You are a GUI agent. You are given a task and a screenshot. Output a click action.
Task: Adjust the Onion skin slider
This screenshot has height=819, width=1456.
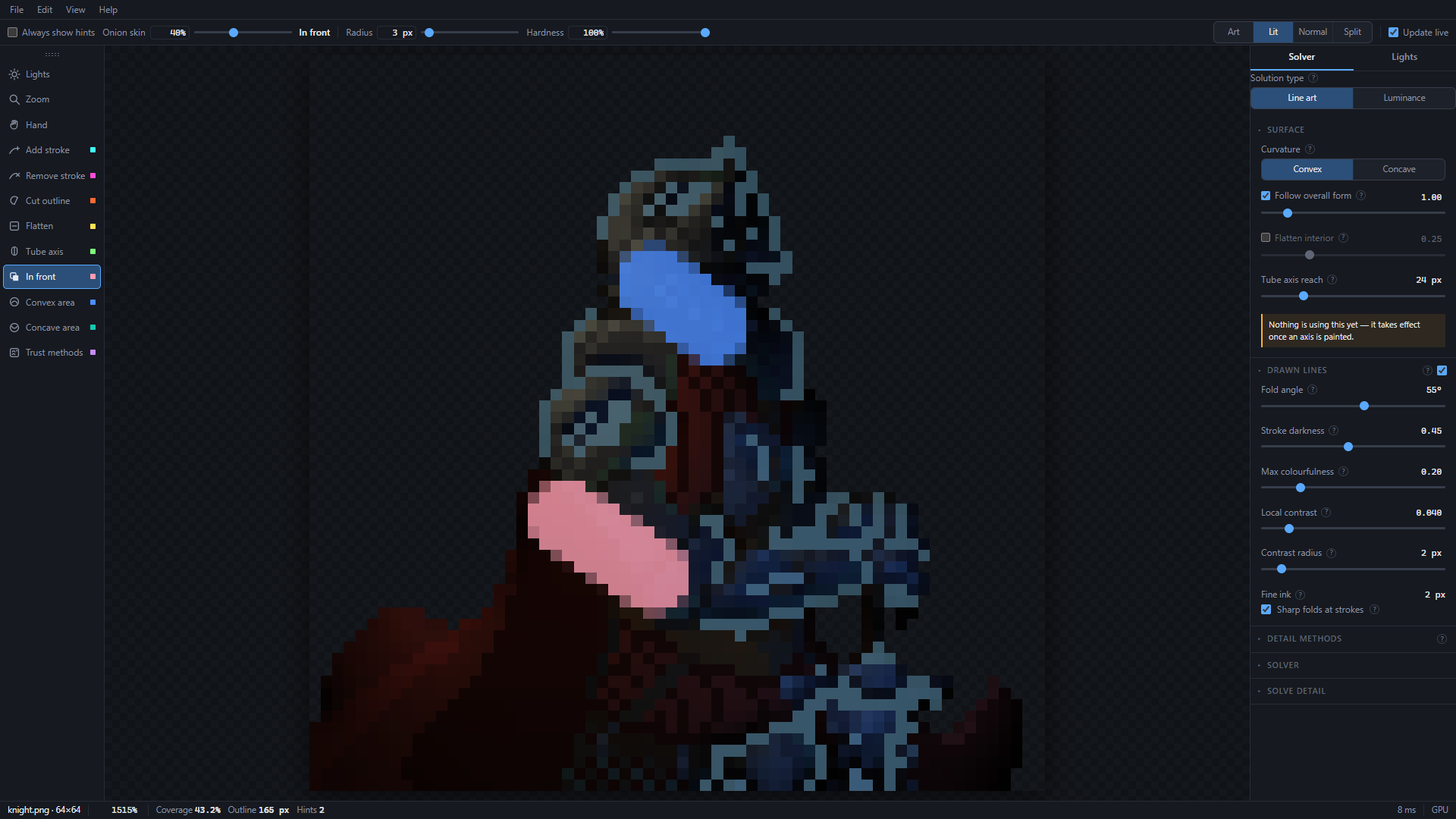[243, 33]
